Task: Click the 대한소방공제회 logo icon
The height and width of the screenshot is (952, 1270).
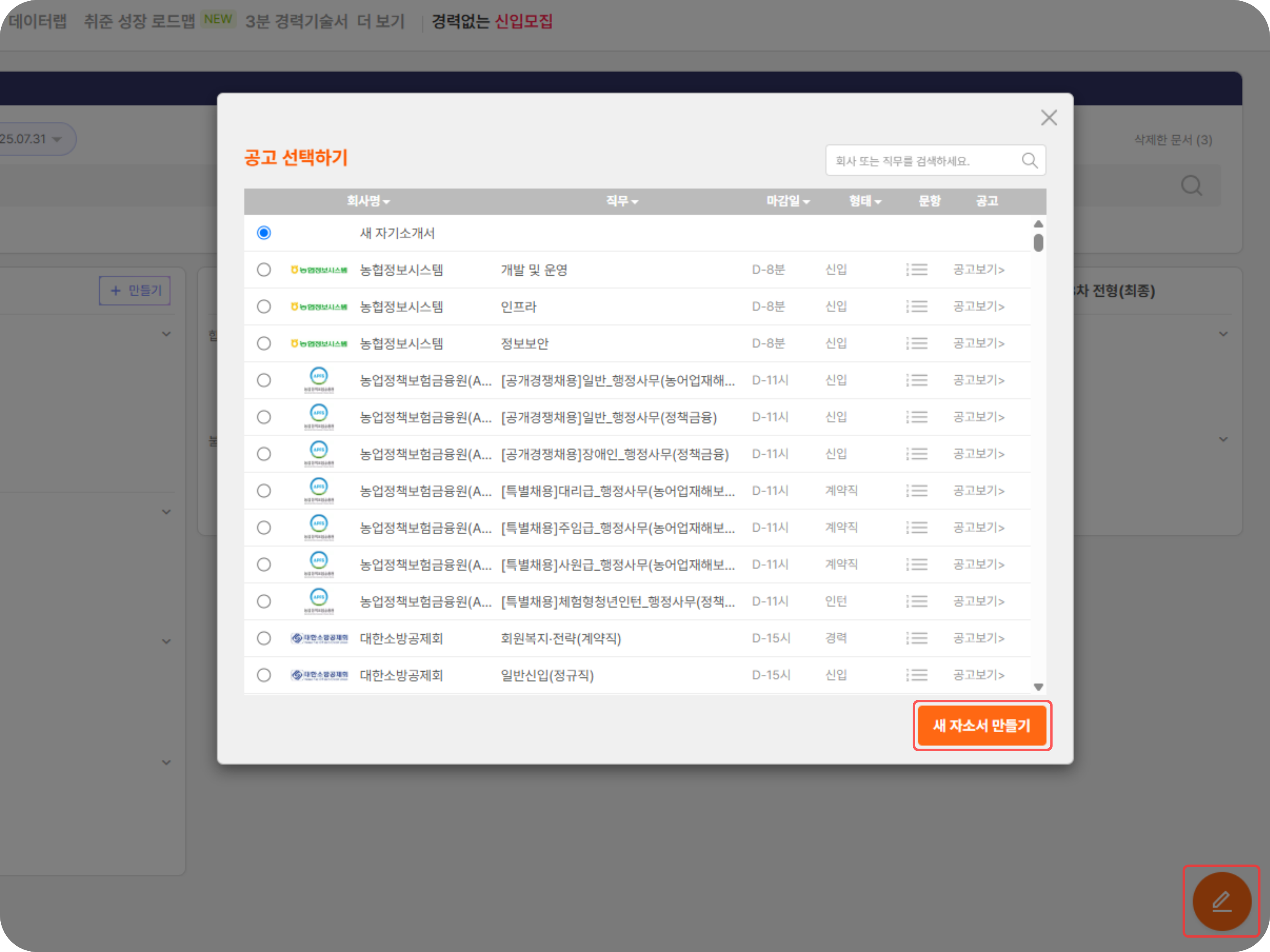Action: [x=320, y=638]
